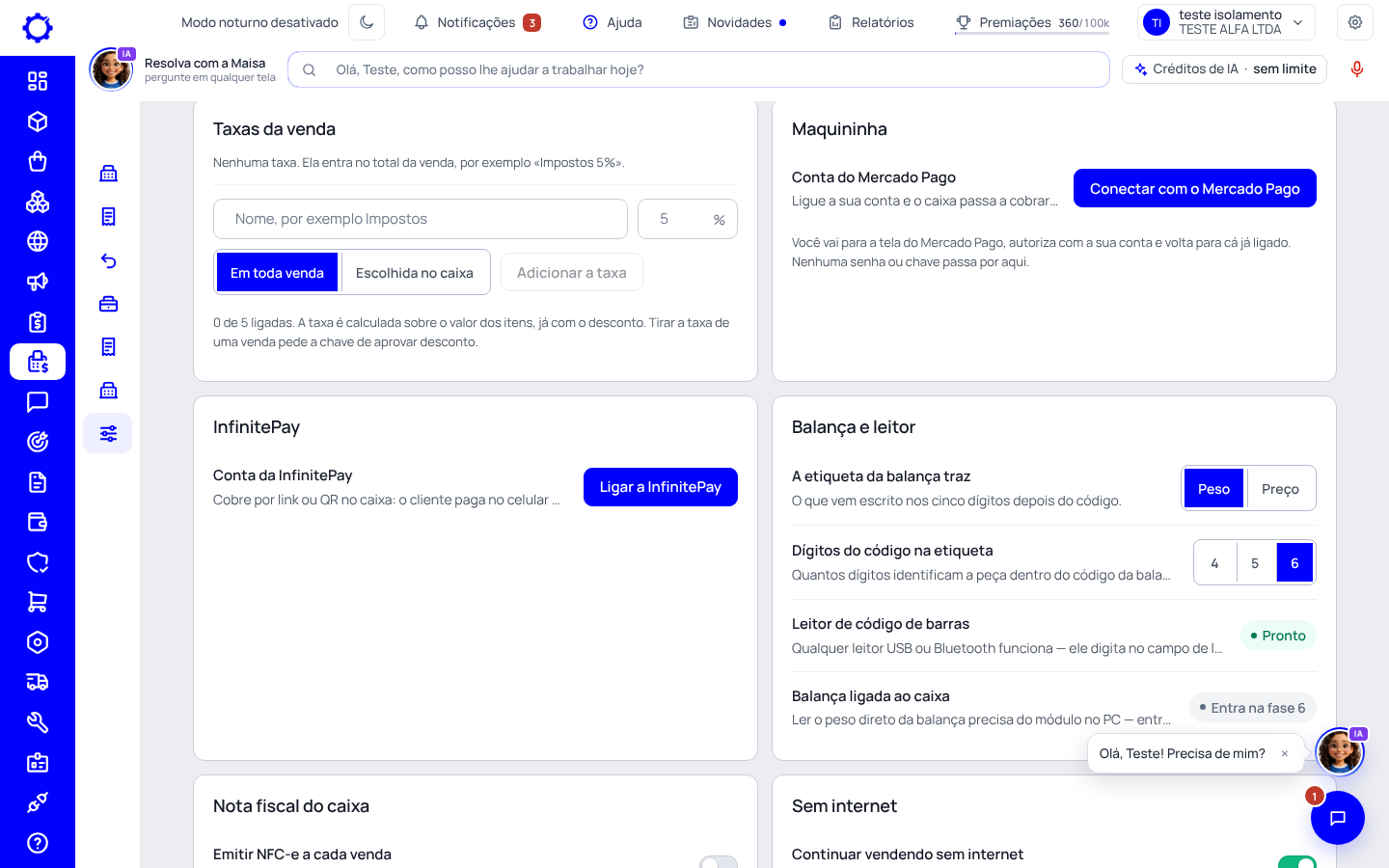
Task: Open the delivery truck sidebar icon
Action: (x=38, y=682)
